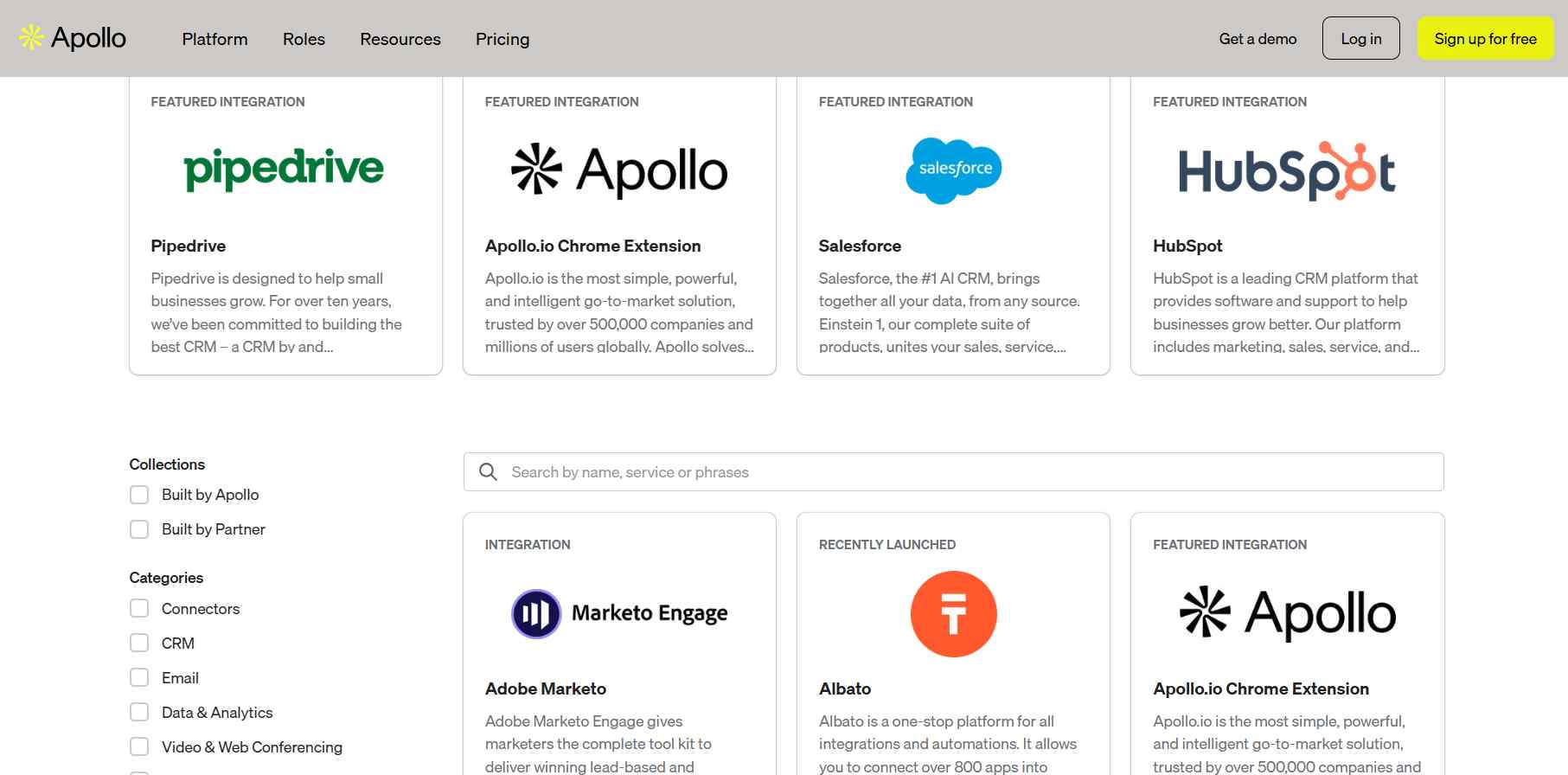Click Sign up for free button
1568x775 pixels.
pyautogui.click(x=1485, y=38)
